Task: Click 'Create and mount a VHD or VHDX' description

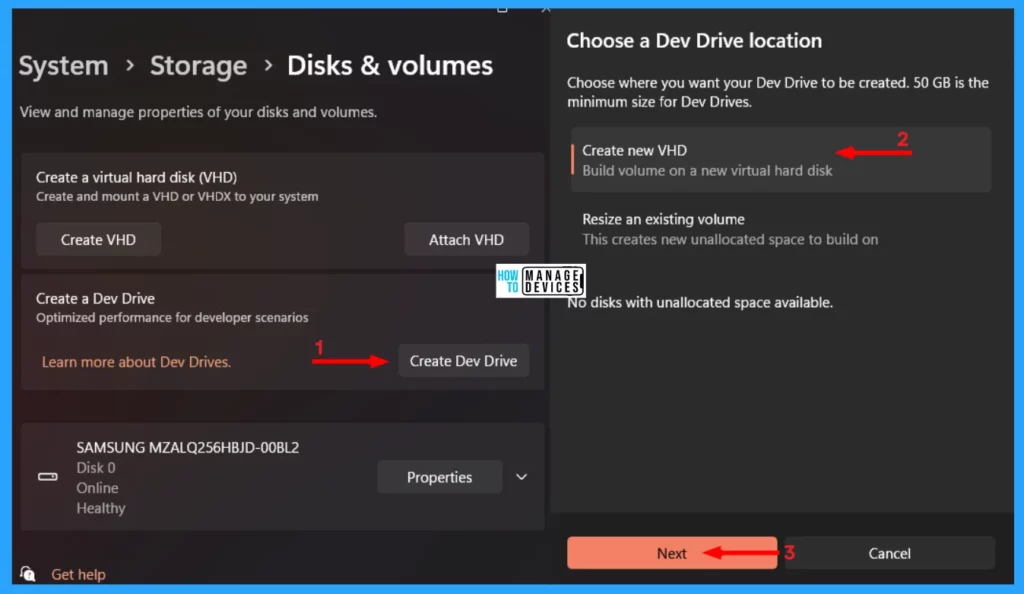Action: click(177, 196)
